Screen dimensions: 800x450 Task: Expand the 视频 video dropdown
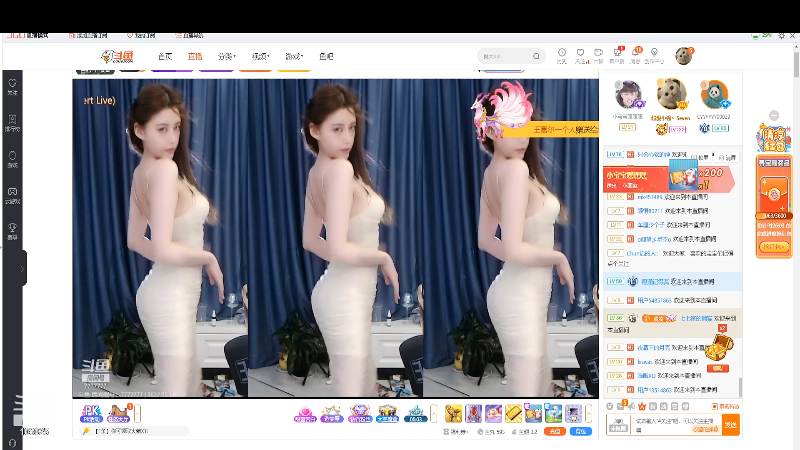tap(260, 56)
